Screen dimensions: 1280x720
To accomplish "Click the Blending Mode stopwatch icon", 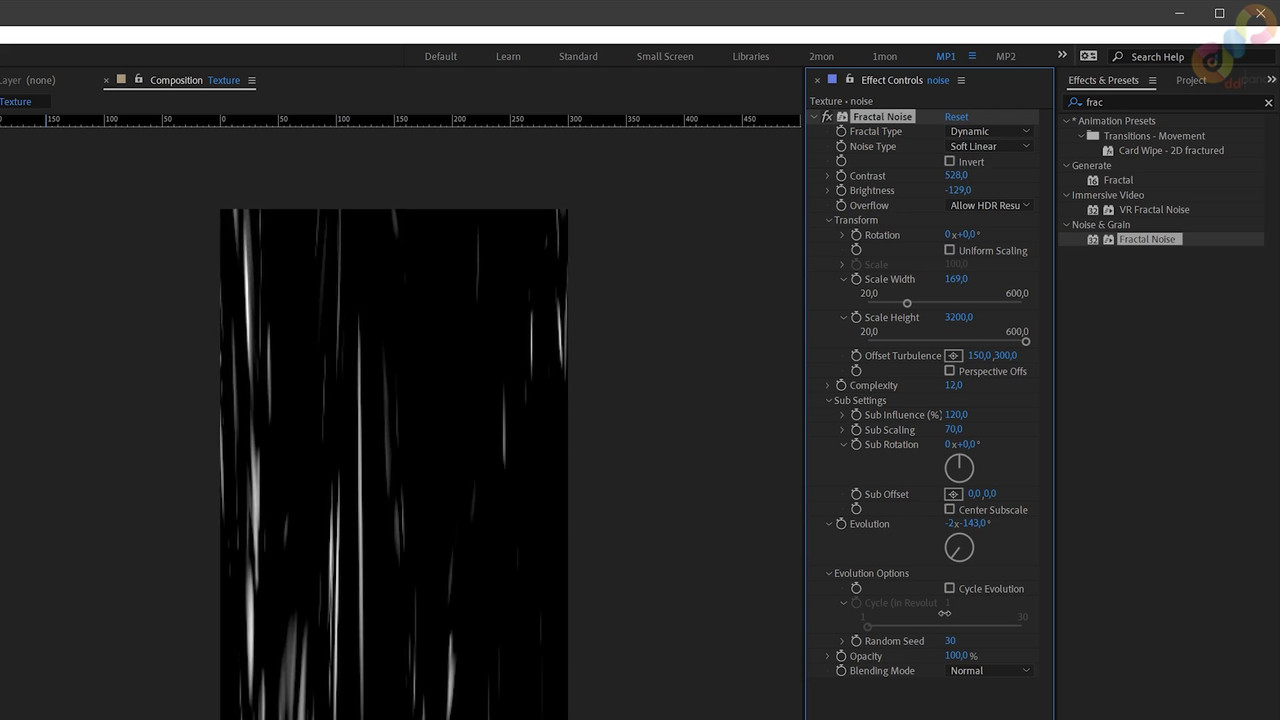I will 841,671.
